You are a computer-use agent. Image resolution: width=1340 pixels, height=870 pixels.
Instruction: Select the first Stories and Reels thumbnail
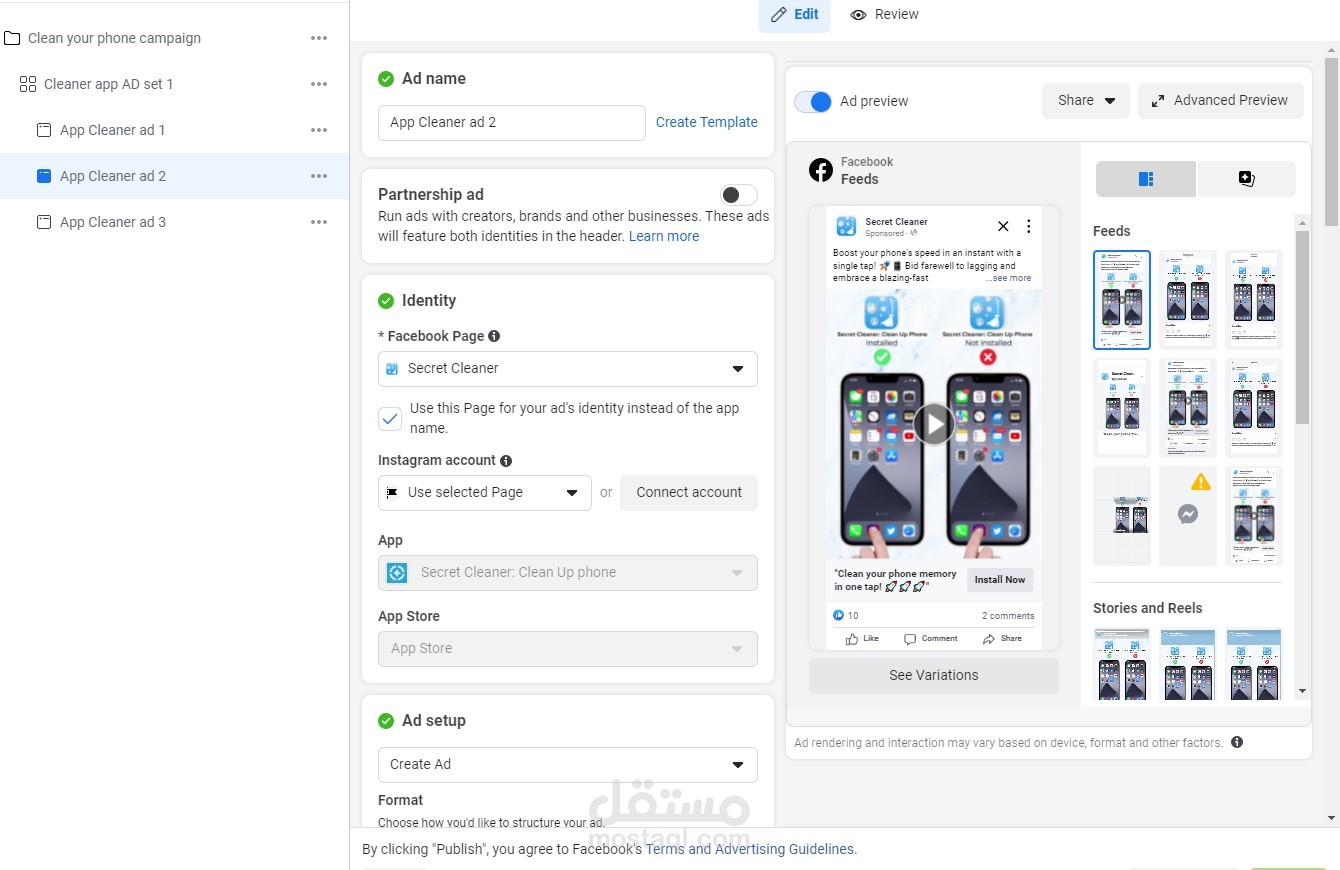1122,665
